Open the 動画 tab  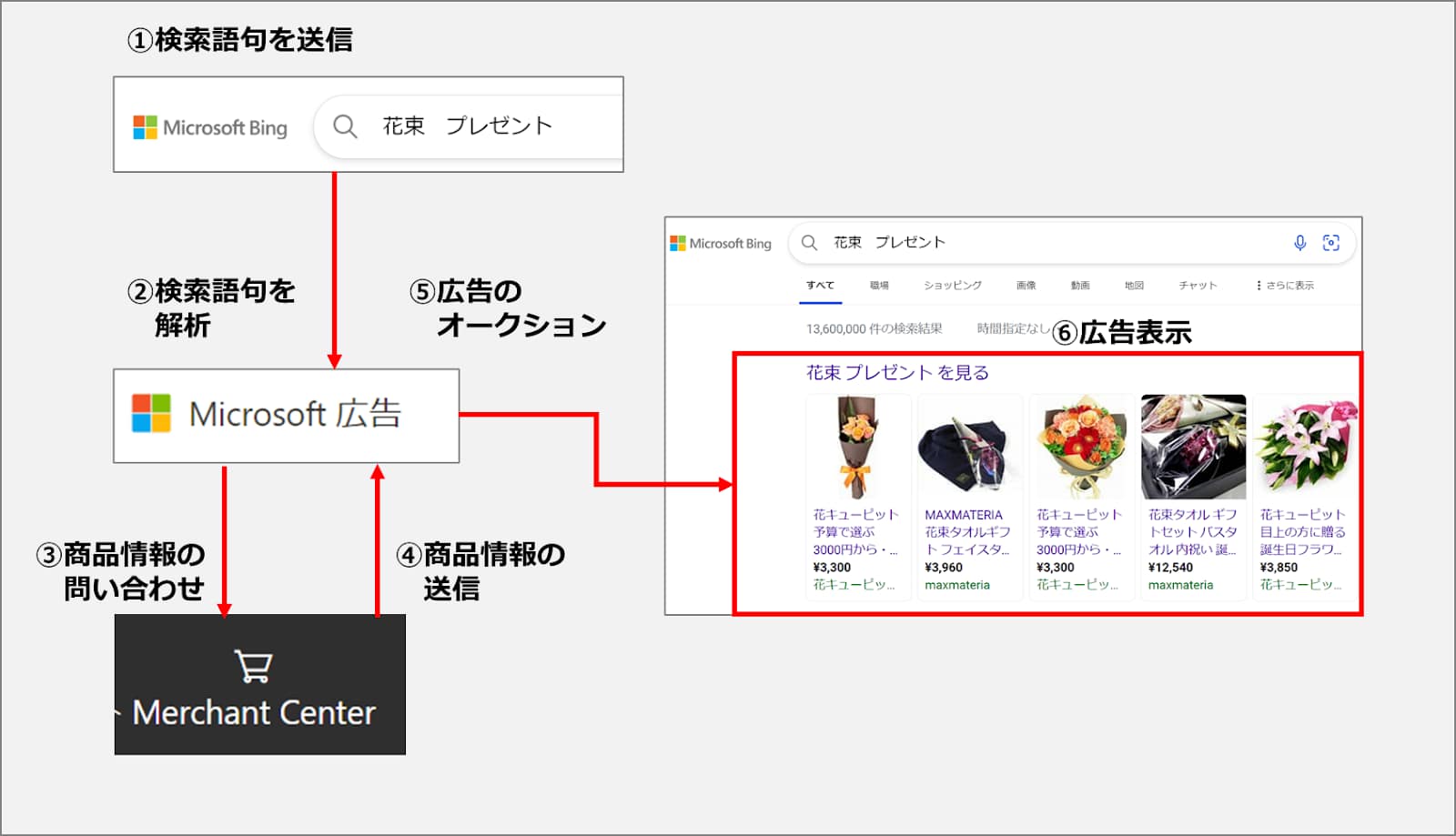(1080, 286)
